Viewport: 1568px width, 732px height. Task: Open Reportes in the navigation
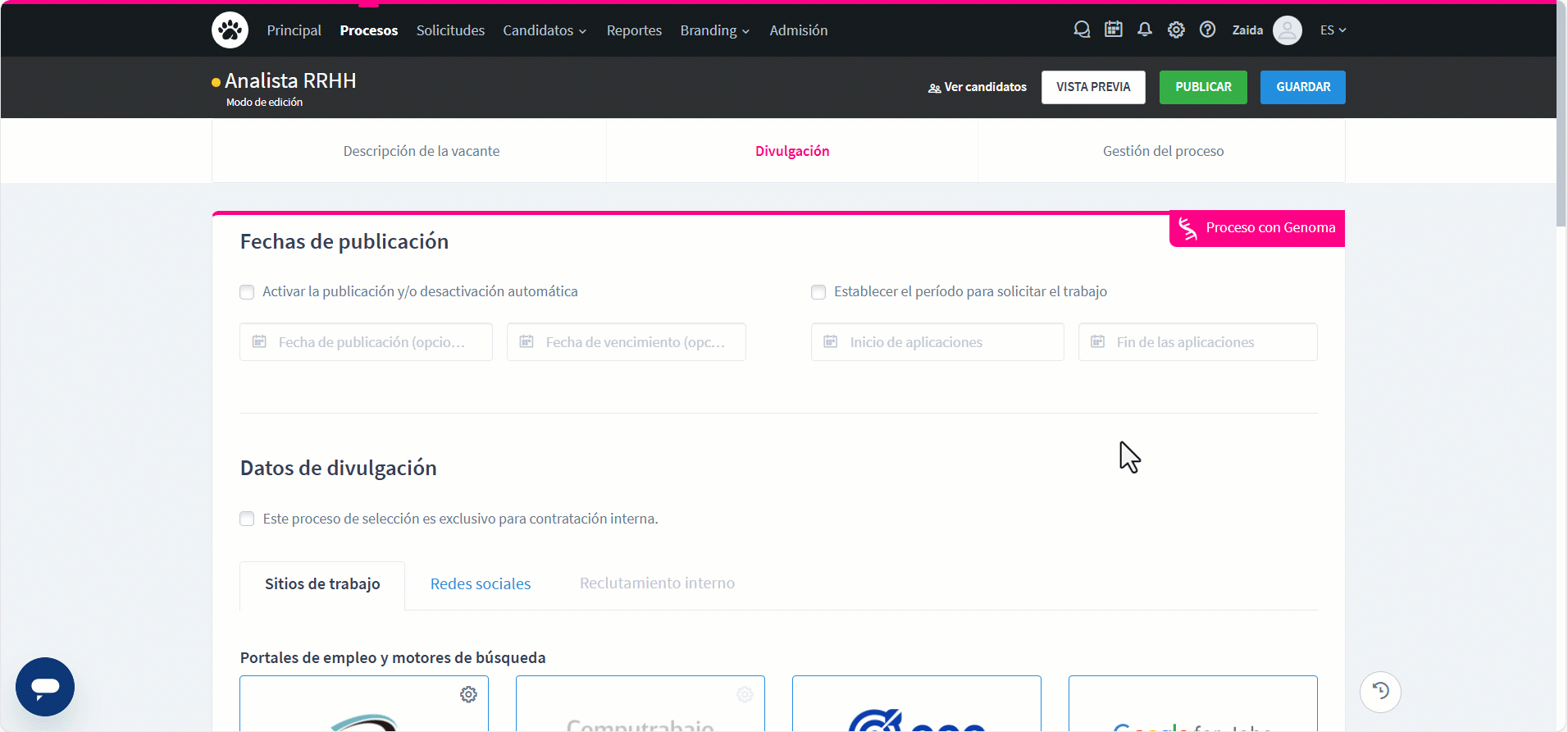coord(634,30)
